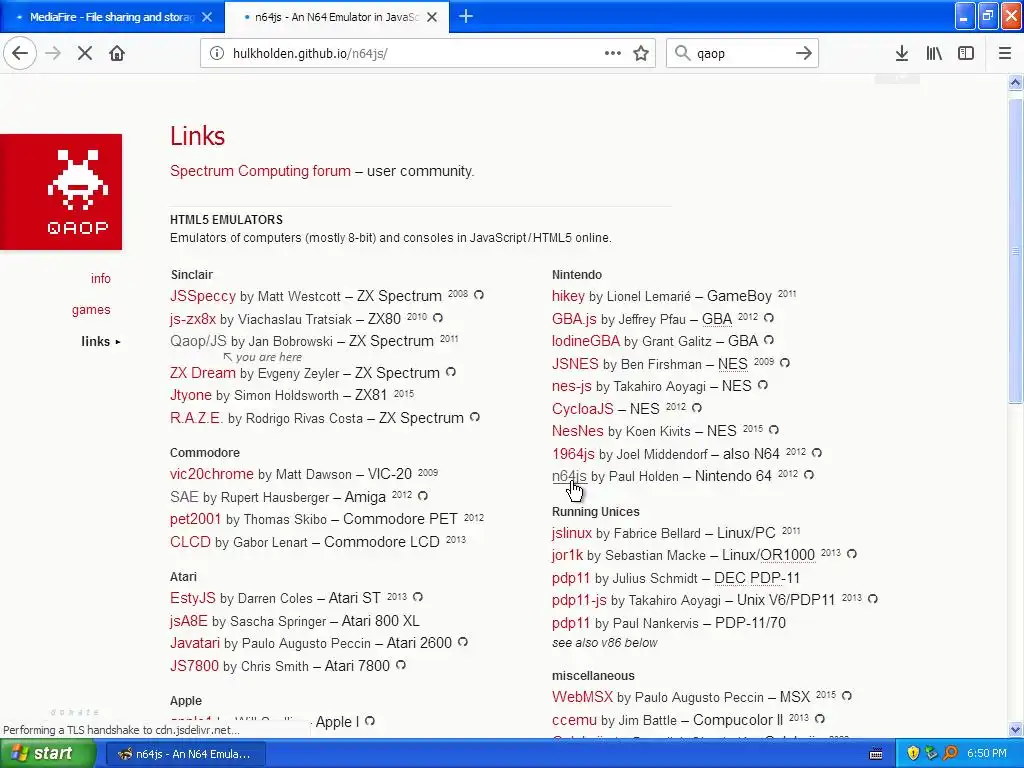Switch to the MediaFire tab
Screen dimensions: 1024x768
click(112, 17)
